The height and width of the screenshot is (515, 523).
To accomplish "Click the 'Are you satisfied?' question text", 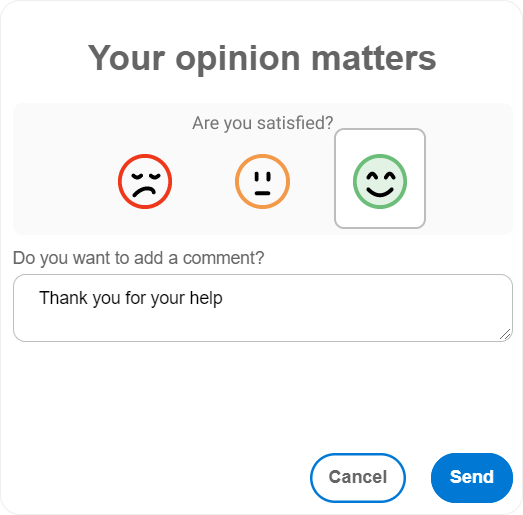I will 263,123.
